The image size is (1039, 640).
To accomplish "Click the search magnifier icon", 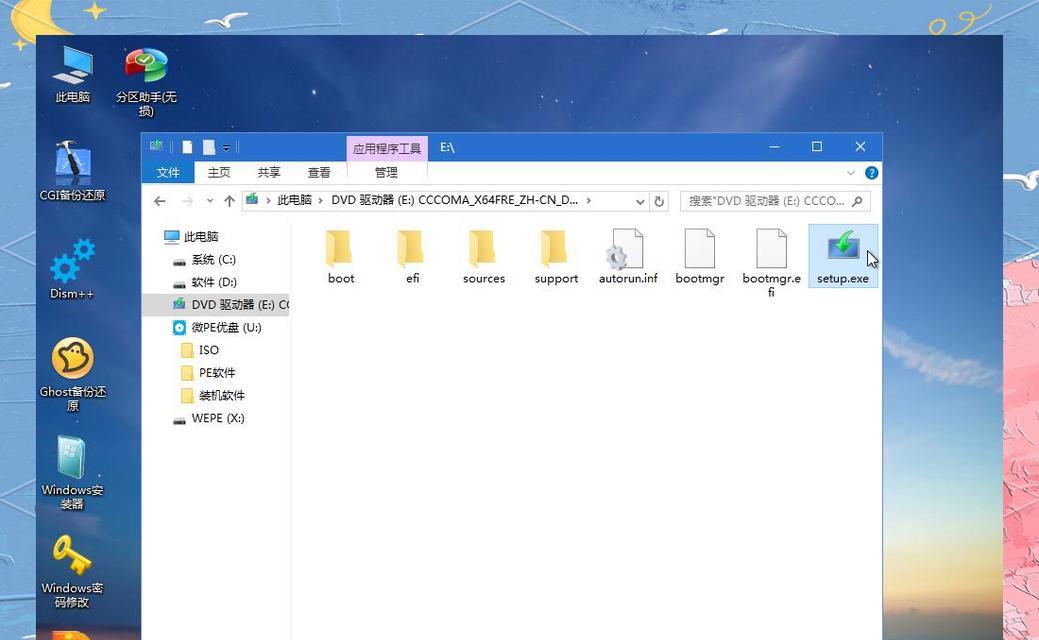I will pyautogui.click(x=857, y=201).
